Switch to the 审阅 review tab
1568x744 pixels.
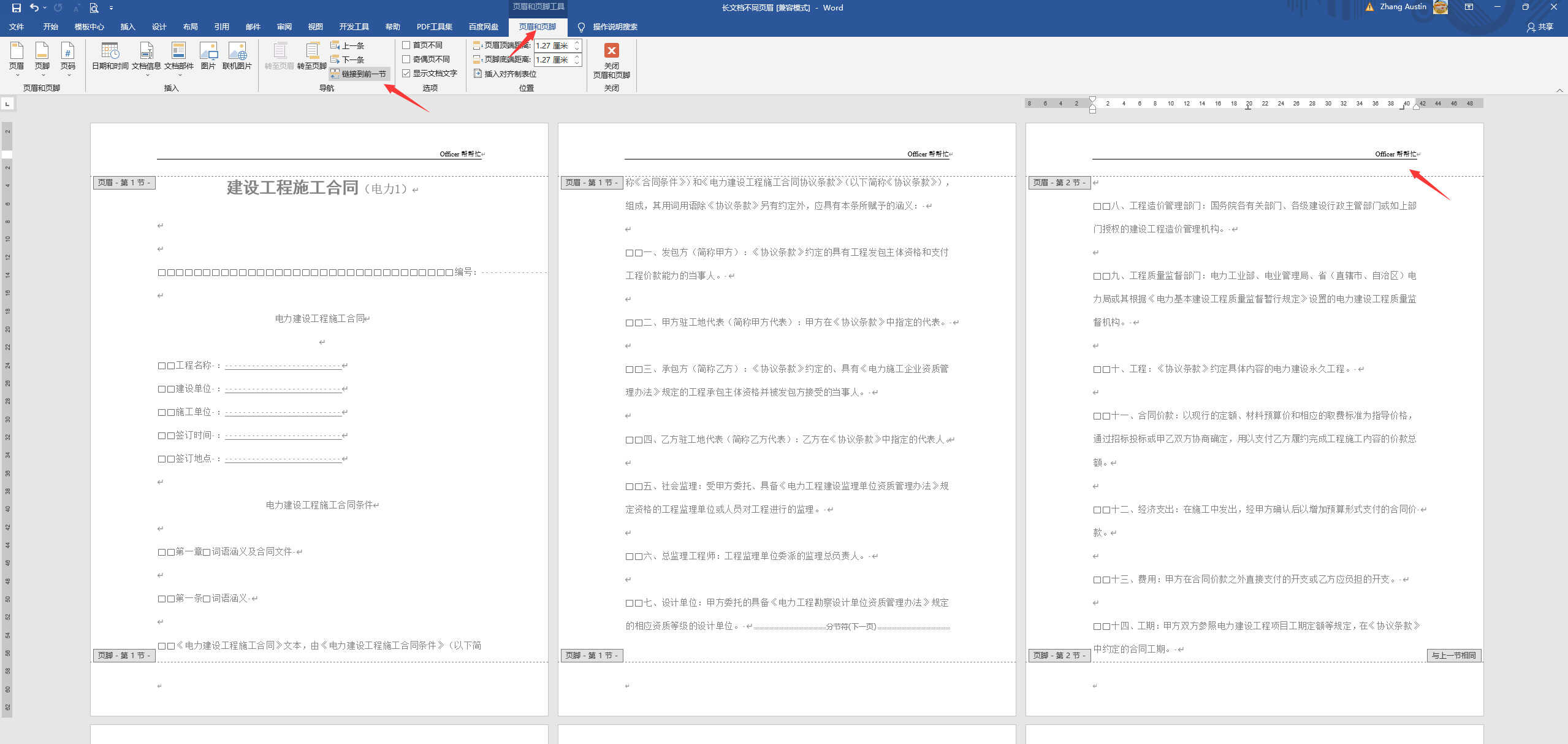(284, 27)
